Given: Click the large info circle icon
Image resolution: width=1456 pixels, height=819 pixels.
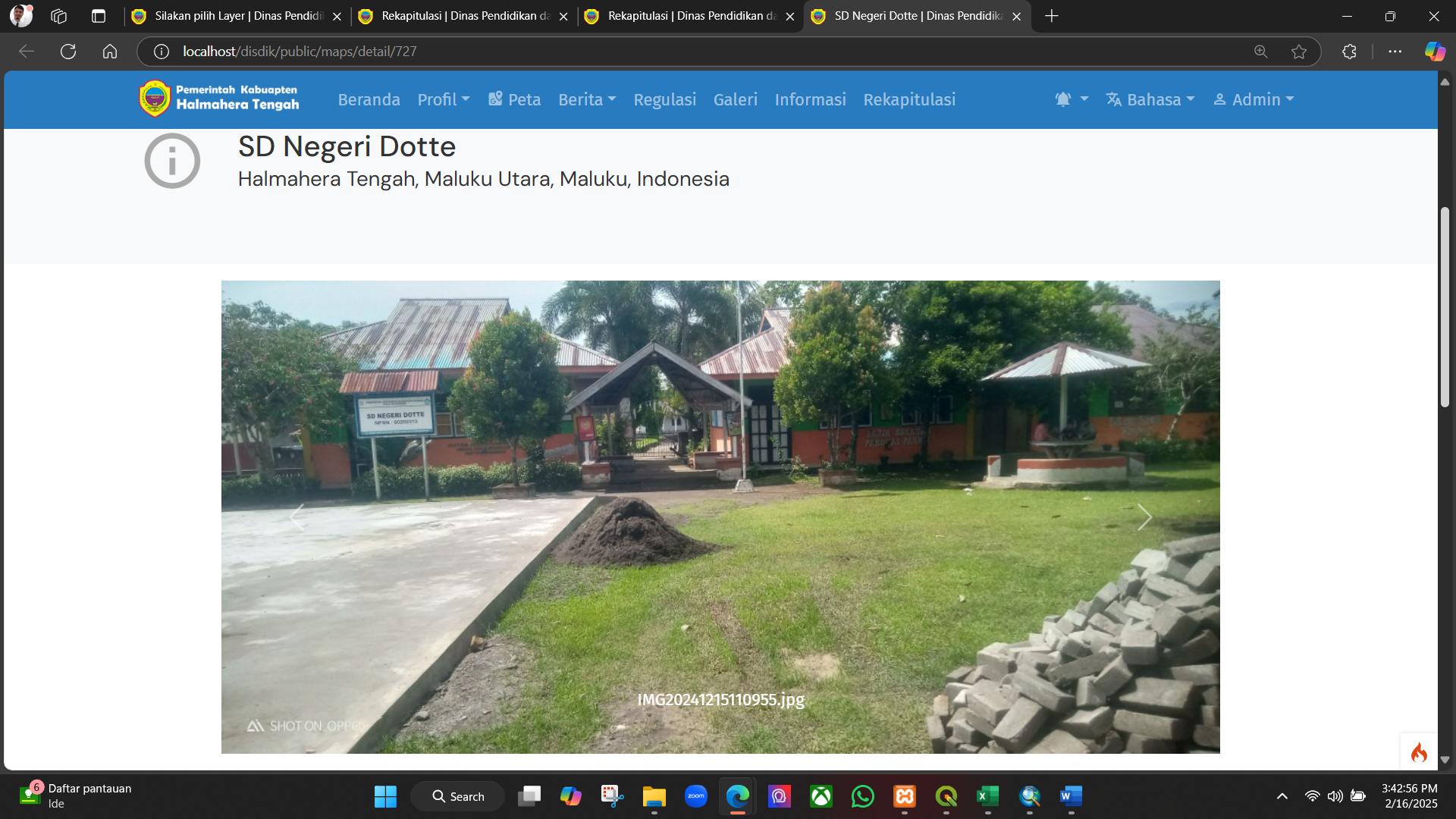Looking at the screenshot, I should pyautogui.click(x=172, y=161).
